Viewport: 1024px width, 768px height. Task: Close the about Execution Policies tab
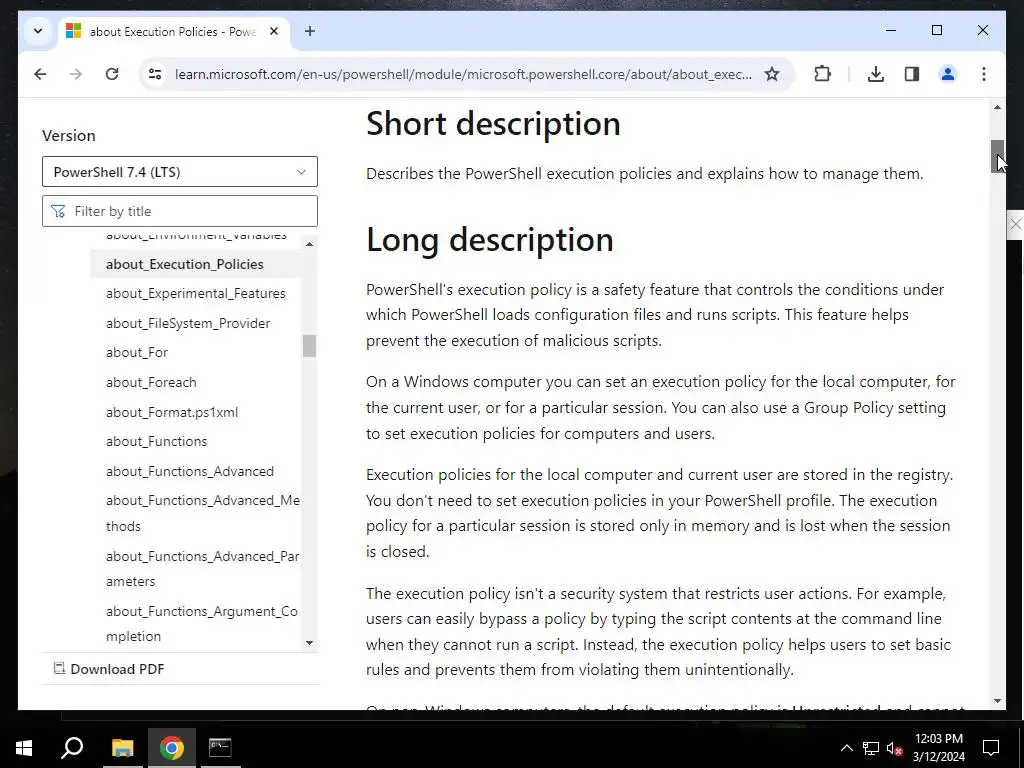274,31
